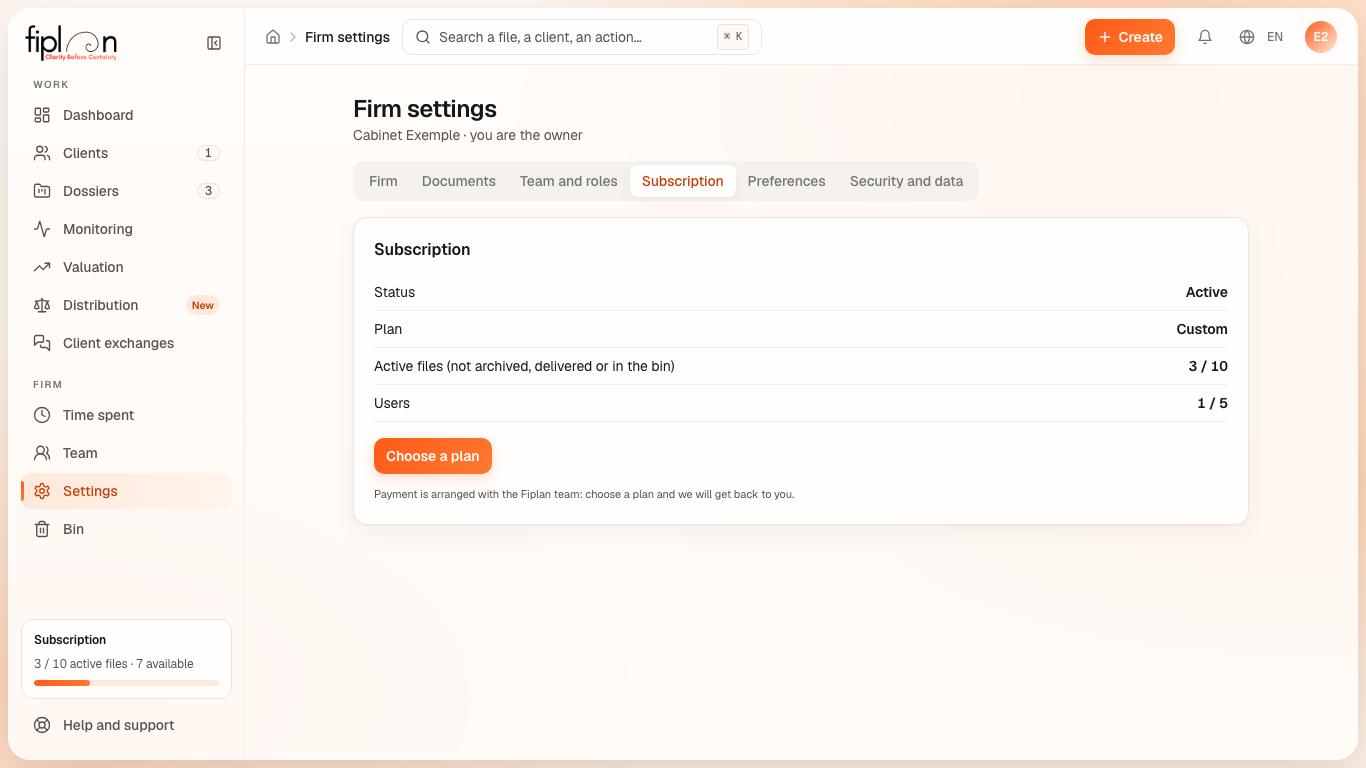The height and width of the screenshot is (768, 1366).
Task: Switch to the Documents tab
Action: 459,181
